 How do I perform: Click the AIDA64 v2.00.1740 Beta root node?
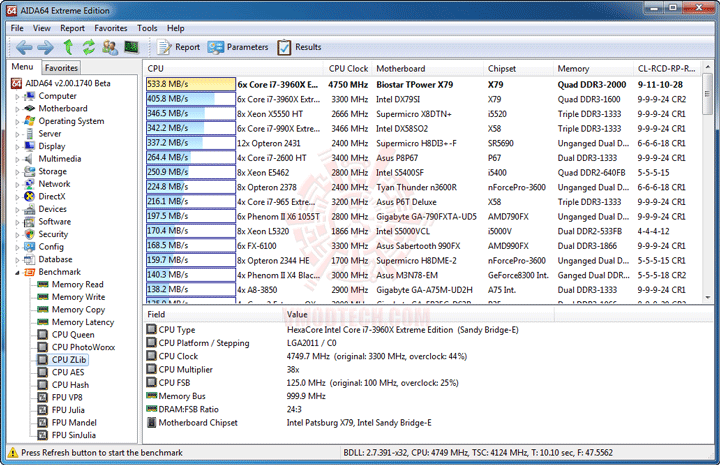pyautogui.click(x=61, y=83)
